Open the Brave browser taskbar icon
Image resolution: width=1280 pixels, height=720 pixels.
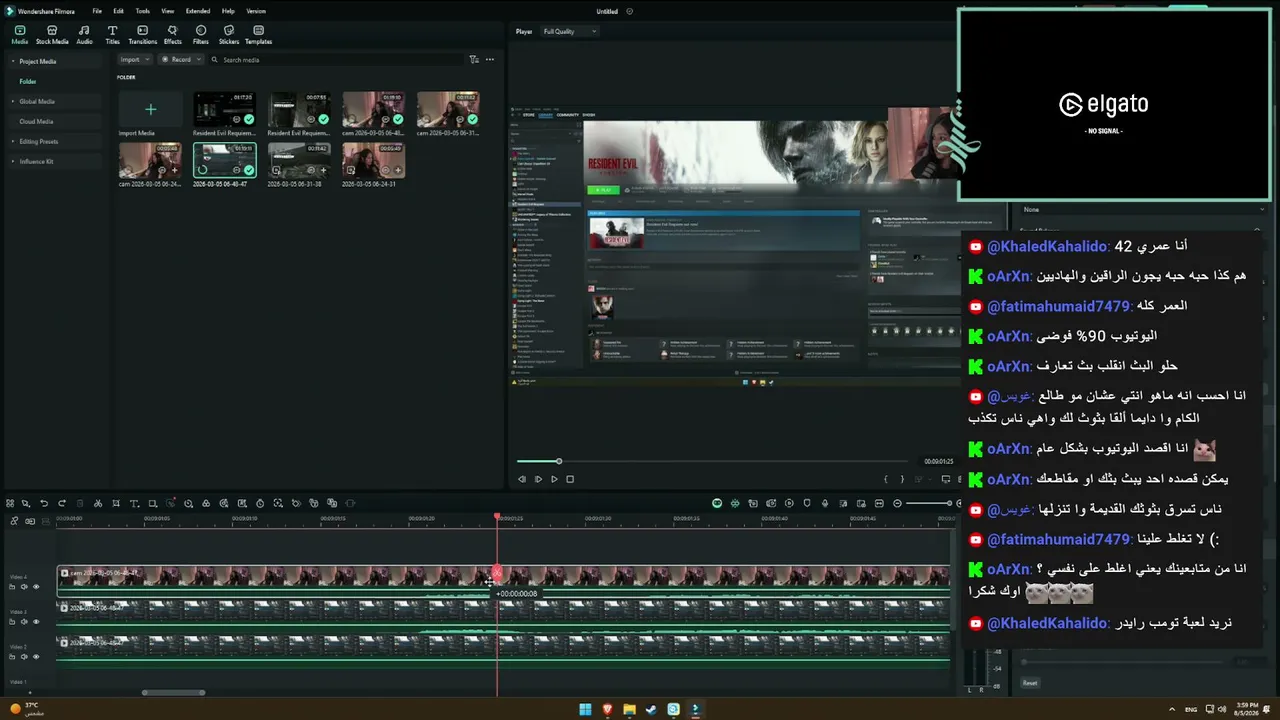point(607,709)
